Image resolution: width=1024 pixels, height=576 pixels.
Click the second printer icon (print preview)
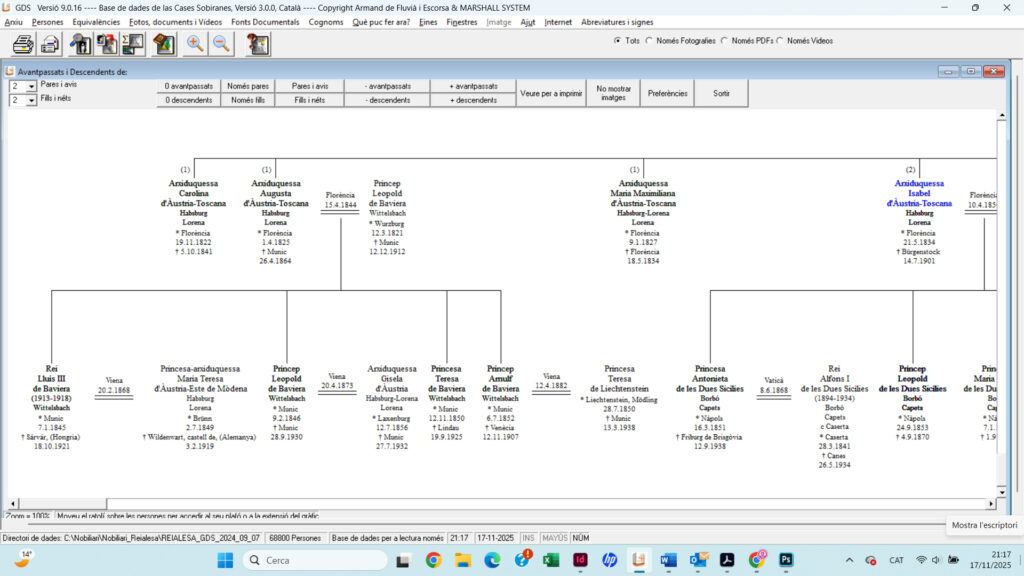(50, 43)
